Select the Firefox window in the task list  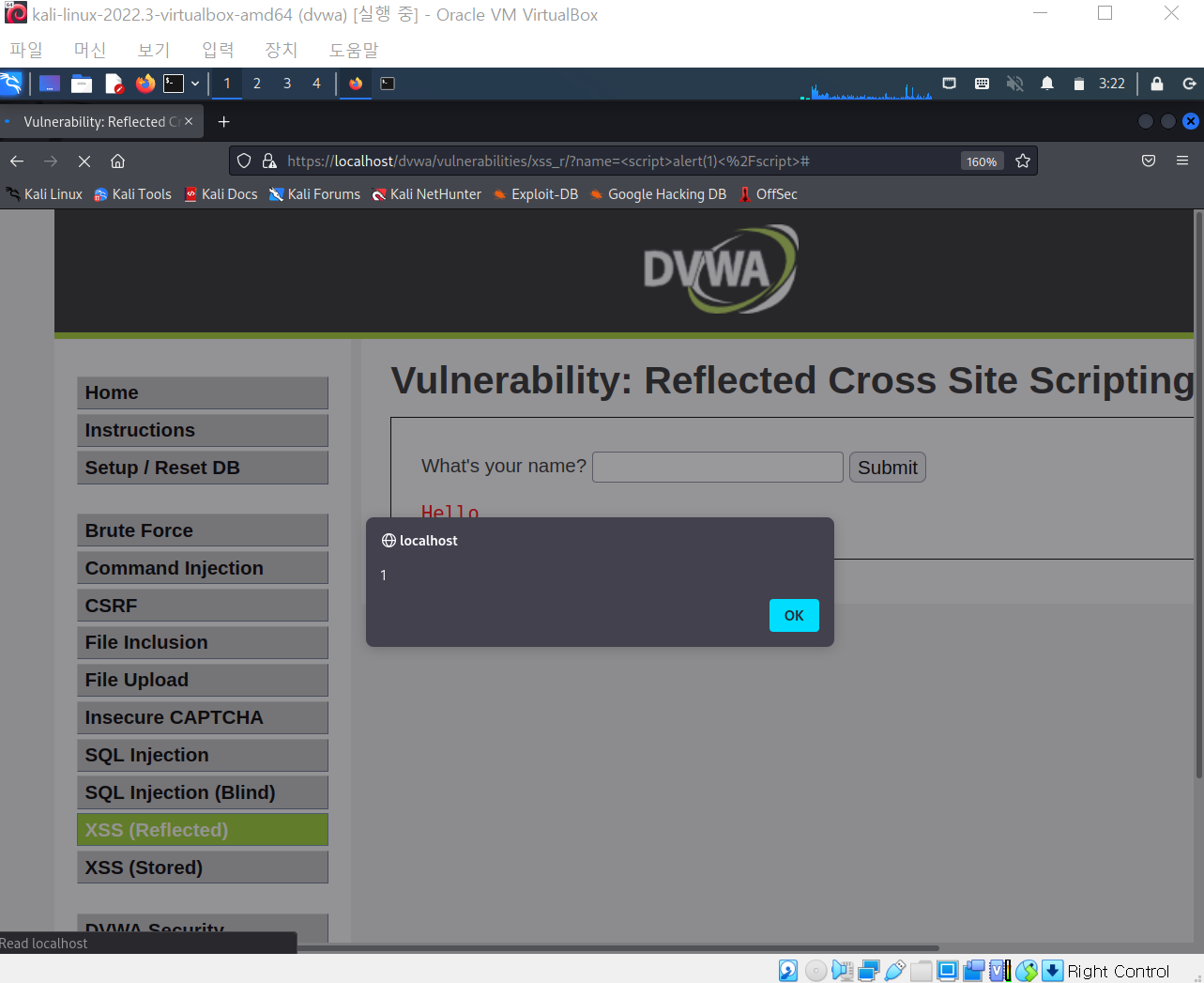tap(356, 84)
